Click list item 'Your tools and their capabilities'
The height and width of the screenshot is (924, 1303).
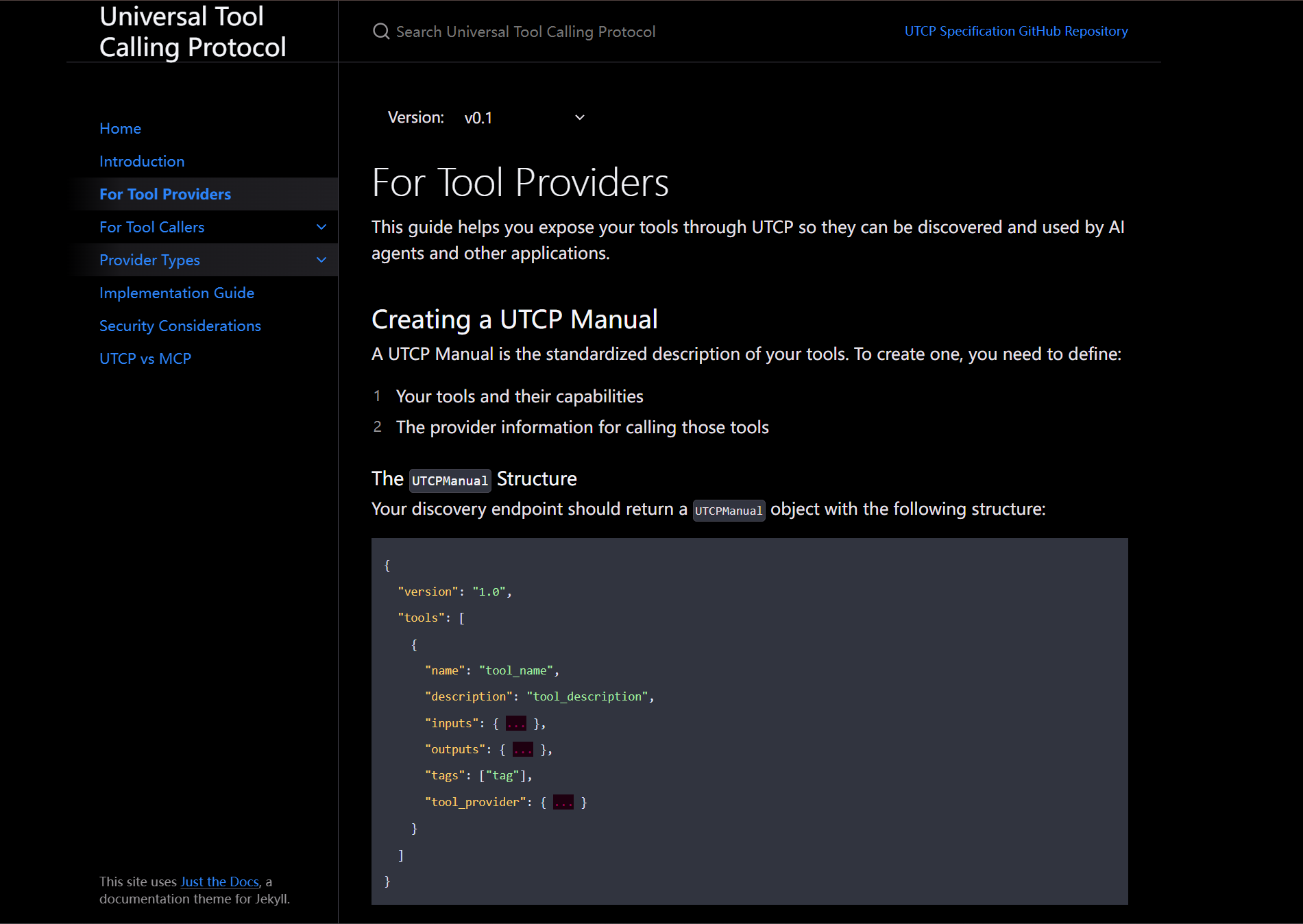coord(520,396)
